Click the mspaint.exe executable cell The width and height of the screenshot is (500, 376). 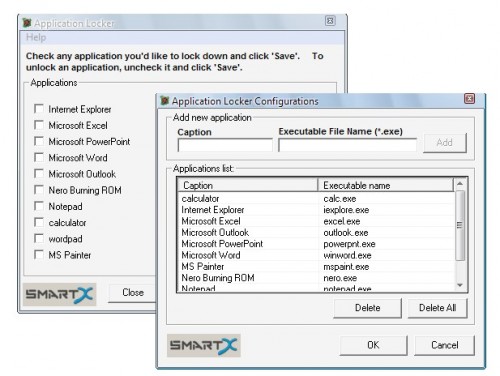346,267
